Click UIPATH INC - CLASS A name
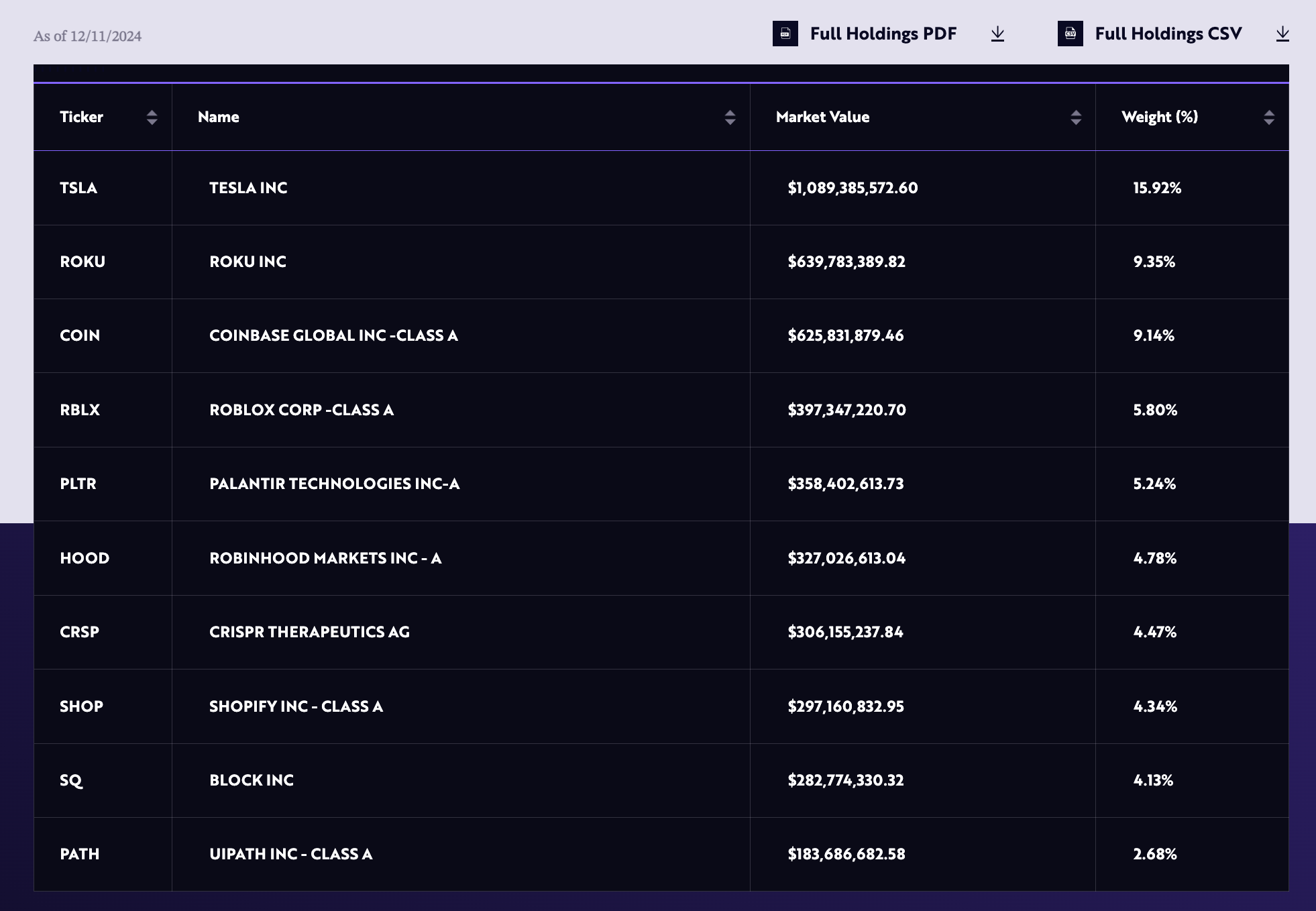 290,854
